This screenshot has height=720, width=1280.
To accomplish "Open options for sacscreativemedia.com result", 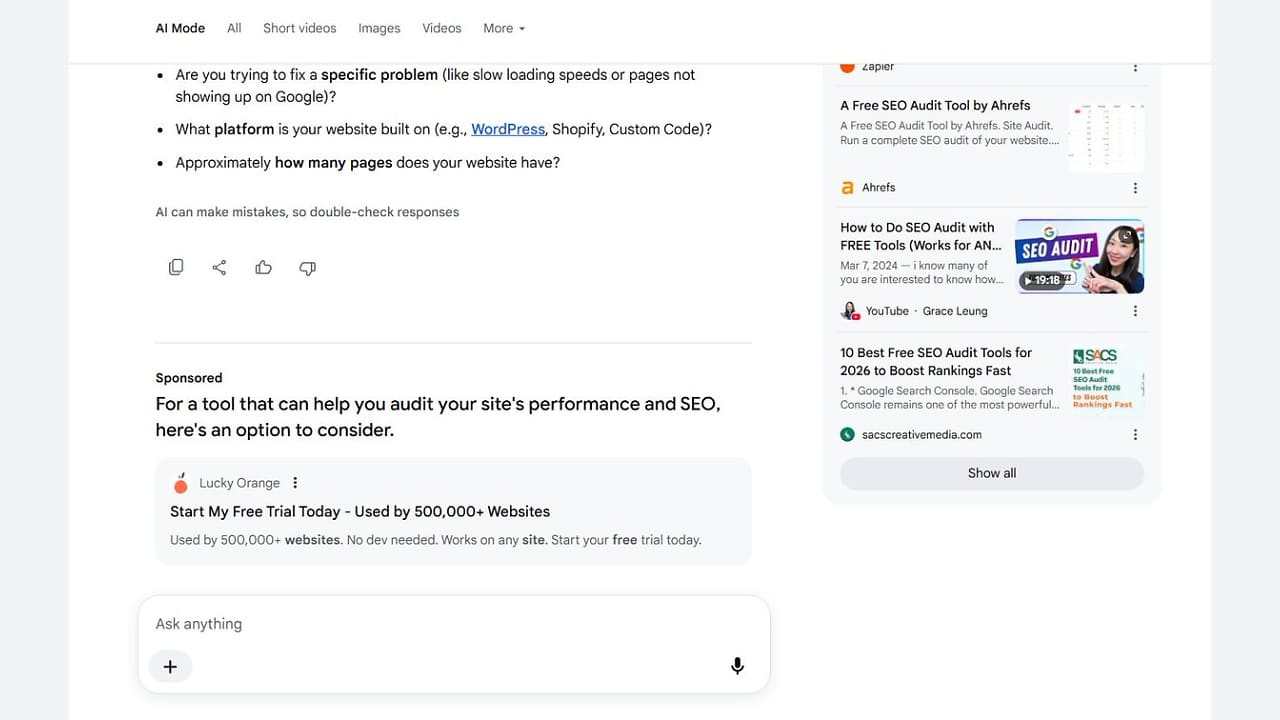I will [x=1135, y=435].
